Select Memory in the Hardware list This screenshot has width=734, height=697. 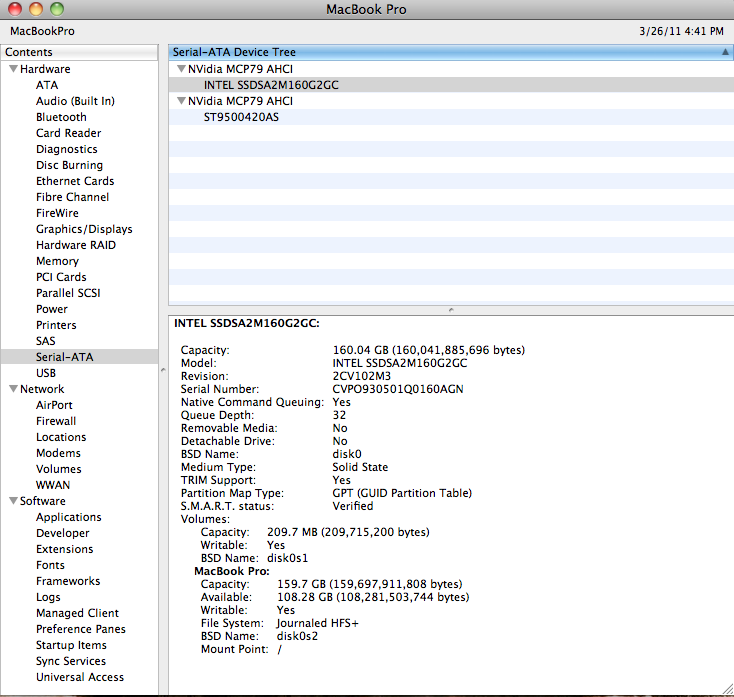pyautogui.click(x=58, y=261)
